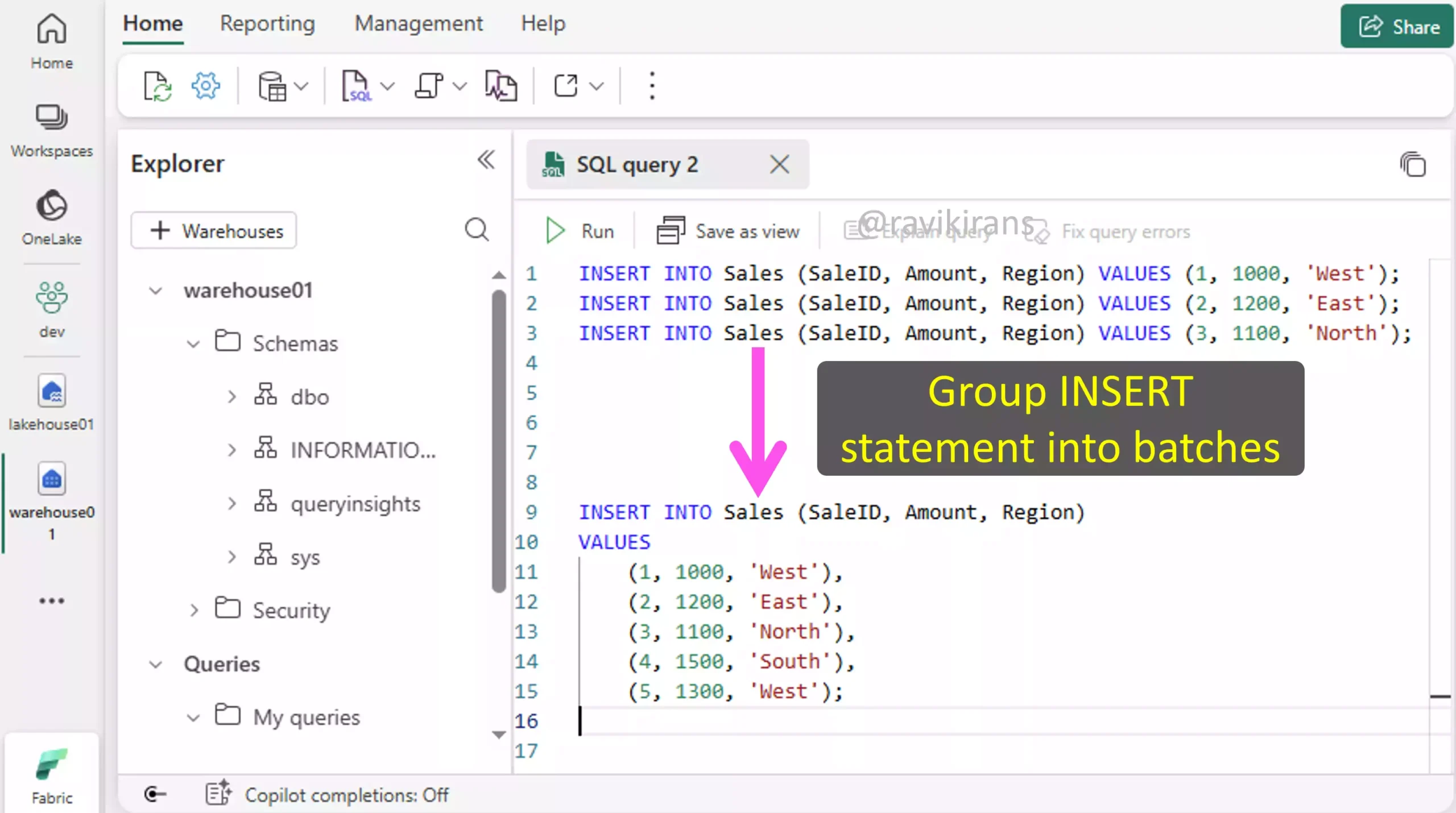Click the new visual query icon

pyautogui.click(x=429, y=86)
